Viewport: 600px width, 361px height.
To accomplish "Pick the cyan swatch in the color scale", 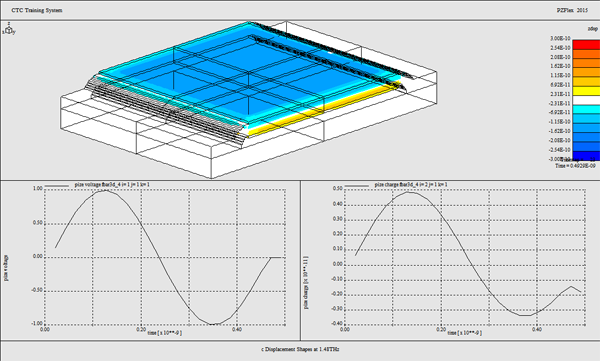I will point(586,109).
